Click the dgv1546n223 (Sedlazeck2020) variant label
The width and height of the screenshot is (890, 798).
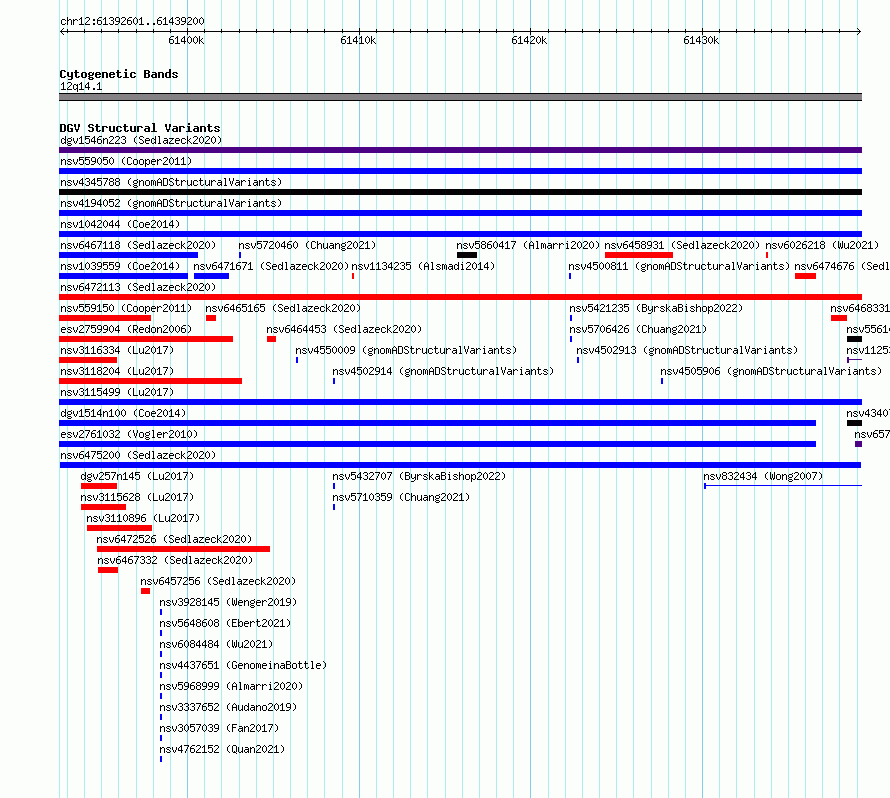coord(141,140)
